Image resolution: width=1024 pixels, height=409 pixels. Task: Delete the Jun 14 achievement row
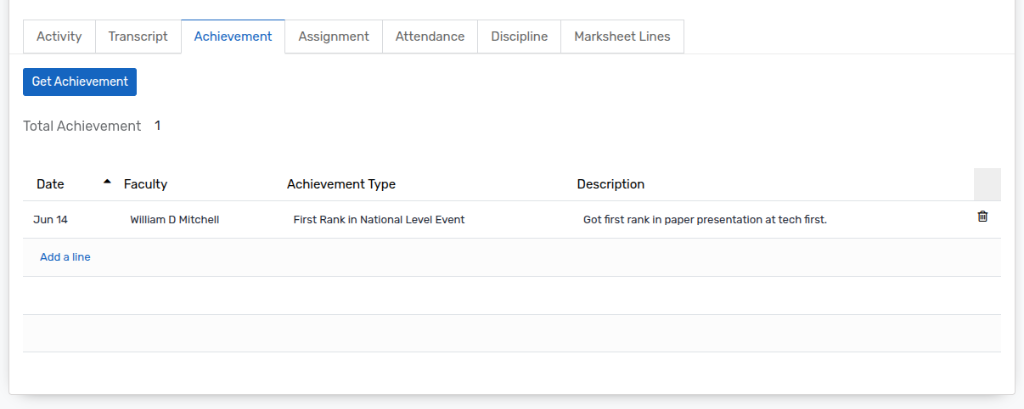click(982, 216)
